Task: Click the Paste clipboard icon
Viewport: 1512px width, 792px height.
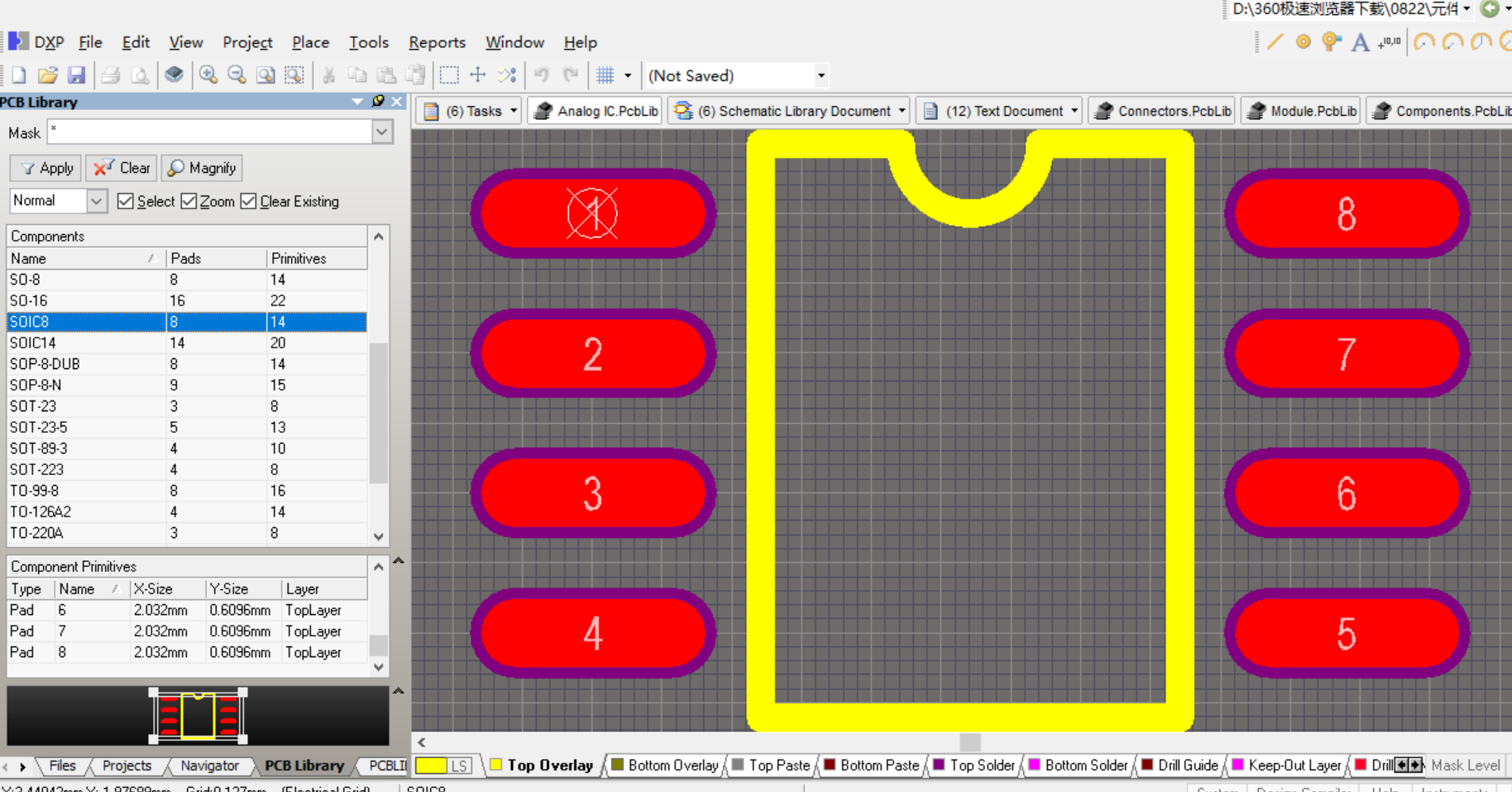Action: tap(386, 75)
